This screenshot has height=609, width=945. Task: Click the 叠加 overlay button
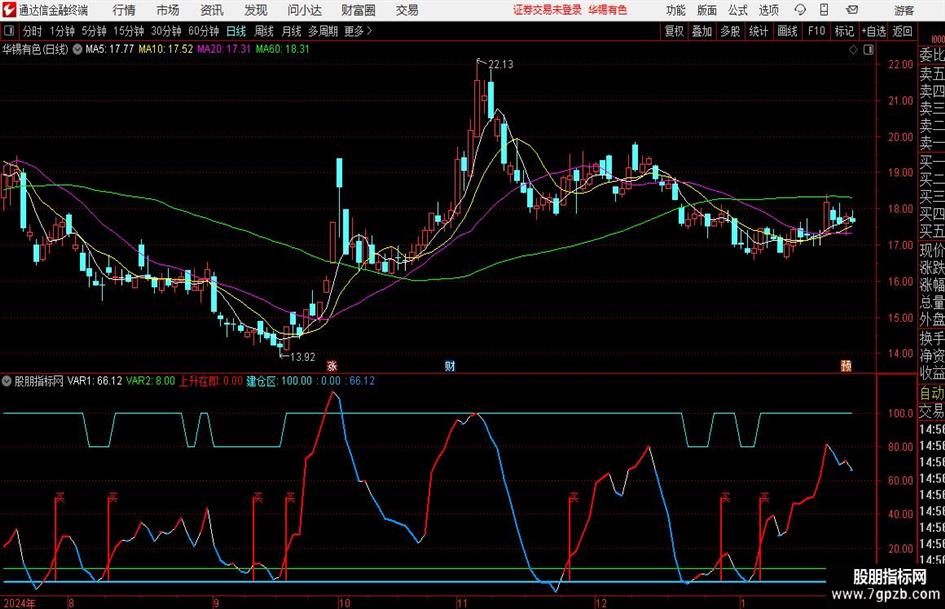(x=702, y=31)
